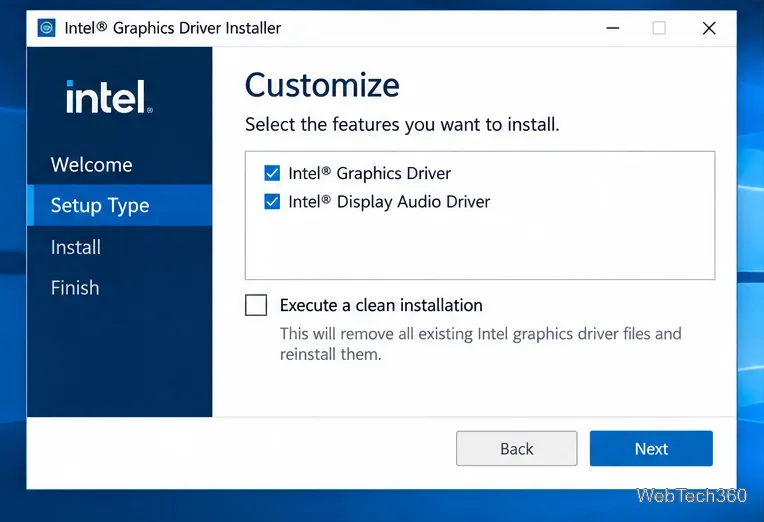The height and width of the screenshot is (522, 764).
Task: Click 'Execute a clean installation' label text
Action: coord(381,306)
